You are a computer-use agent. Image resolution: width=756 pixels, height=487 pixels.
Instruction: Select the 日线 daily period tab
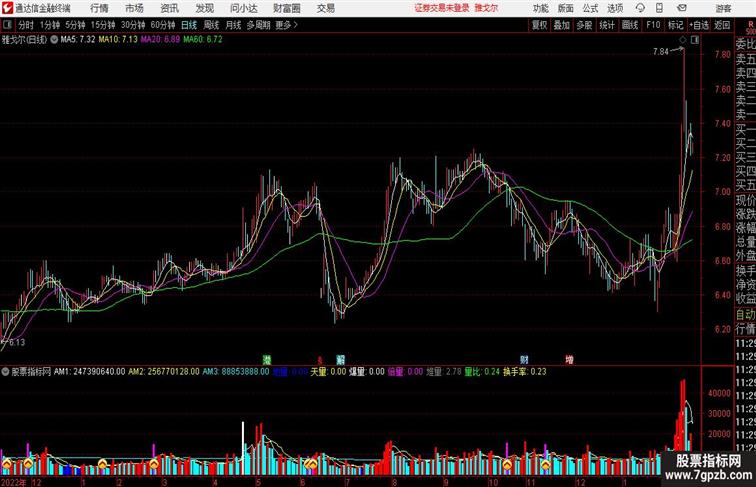tap(189, 25)
